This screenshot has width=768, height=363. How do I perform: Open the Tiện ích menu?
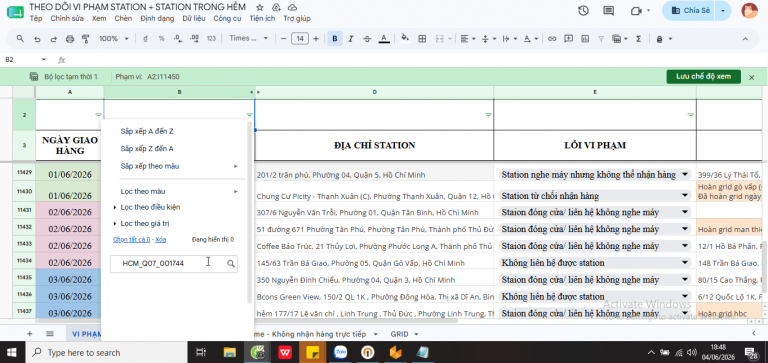coord(262,19)
